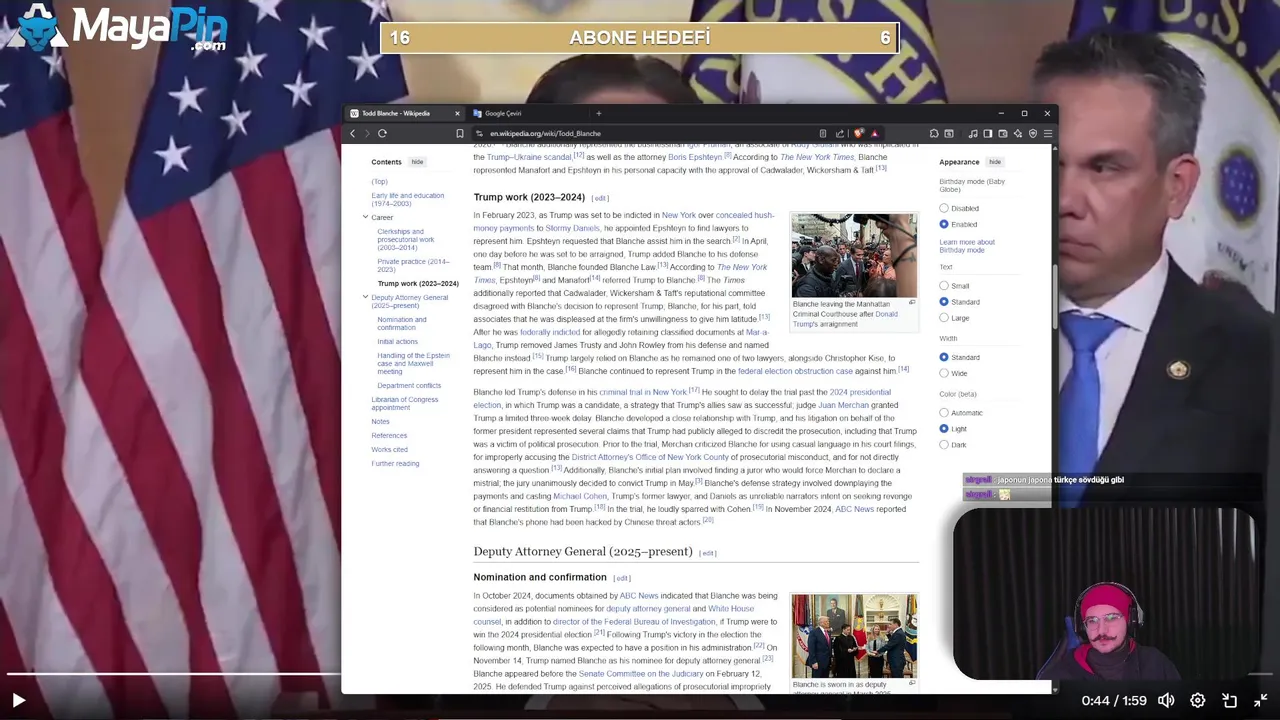Choose Small text size

944,286
